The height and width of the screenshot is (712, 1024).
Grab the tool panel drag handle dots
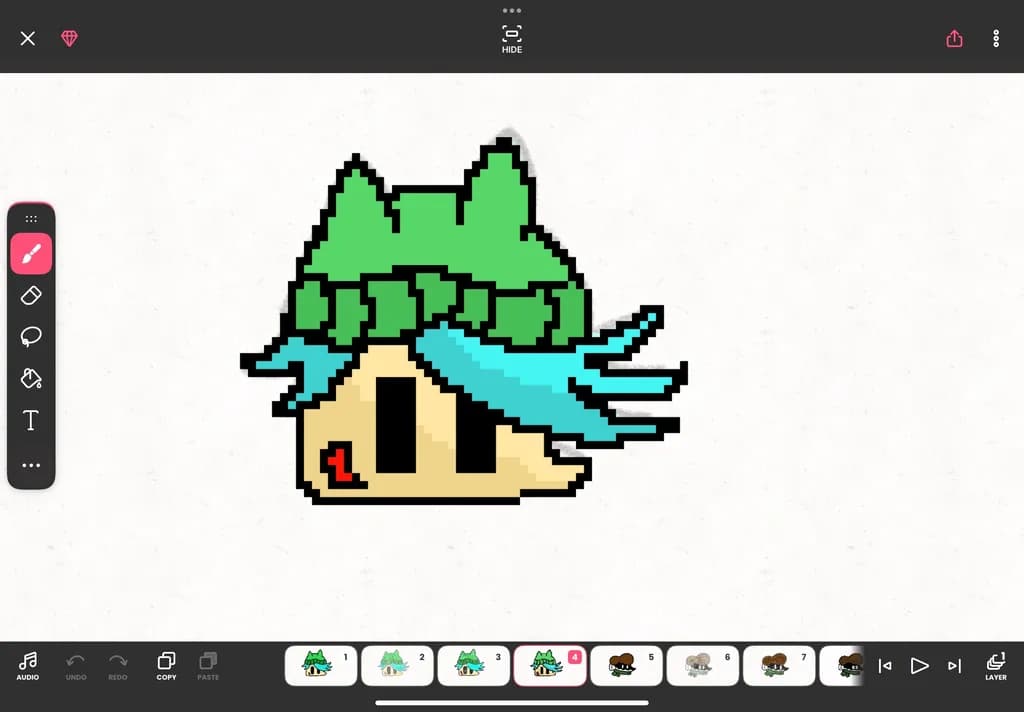click(x=31, y=219)
